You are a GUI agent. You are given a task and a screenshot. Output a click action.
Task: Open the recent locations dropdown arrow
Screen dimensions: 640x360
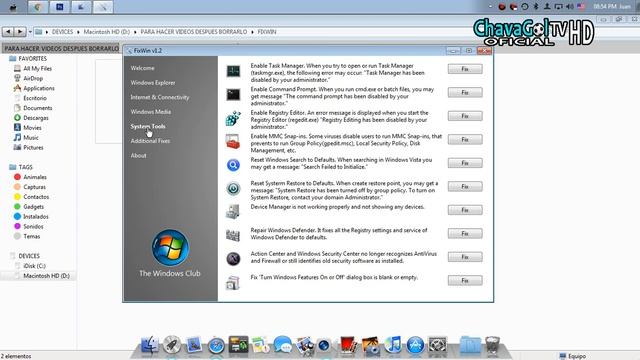(x=30, y=32)
